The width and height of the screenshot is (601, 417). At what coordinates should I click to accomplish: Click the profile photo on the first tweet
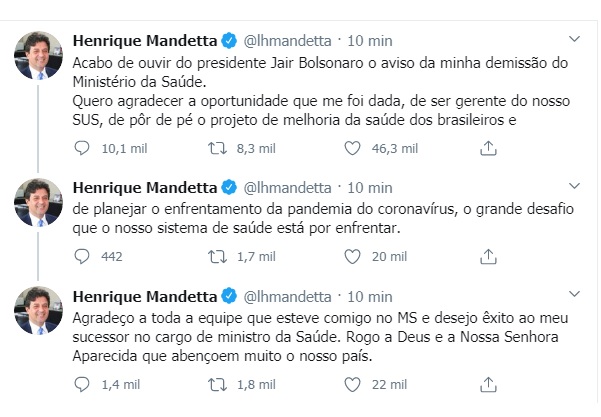(x=39, y=57)
